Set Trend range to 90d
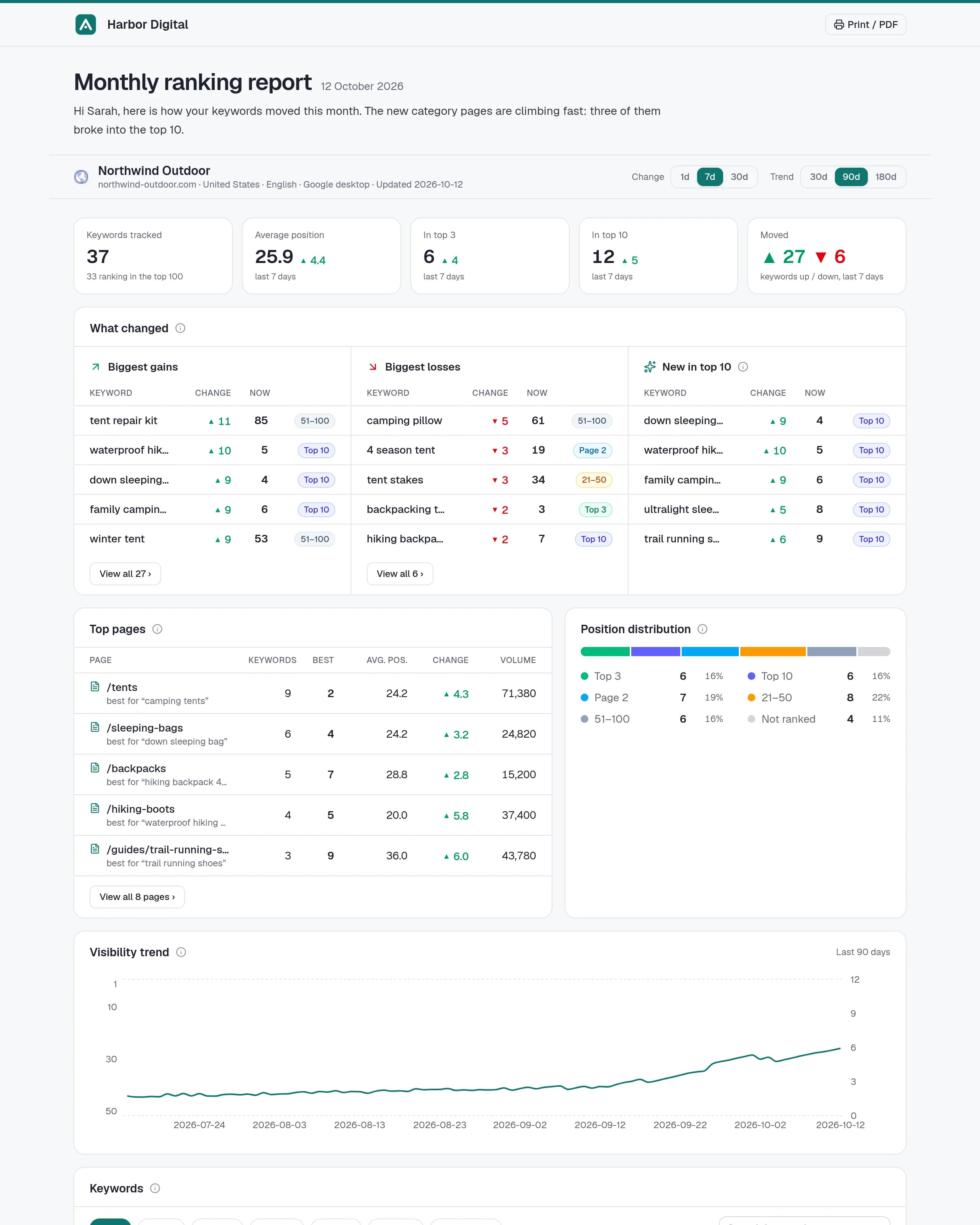 tap(851, 177)
